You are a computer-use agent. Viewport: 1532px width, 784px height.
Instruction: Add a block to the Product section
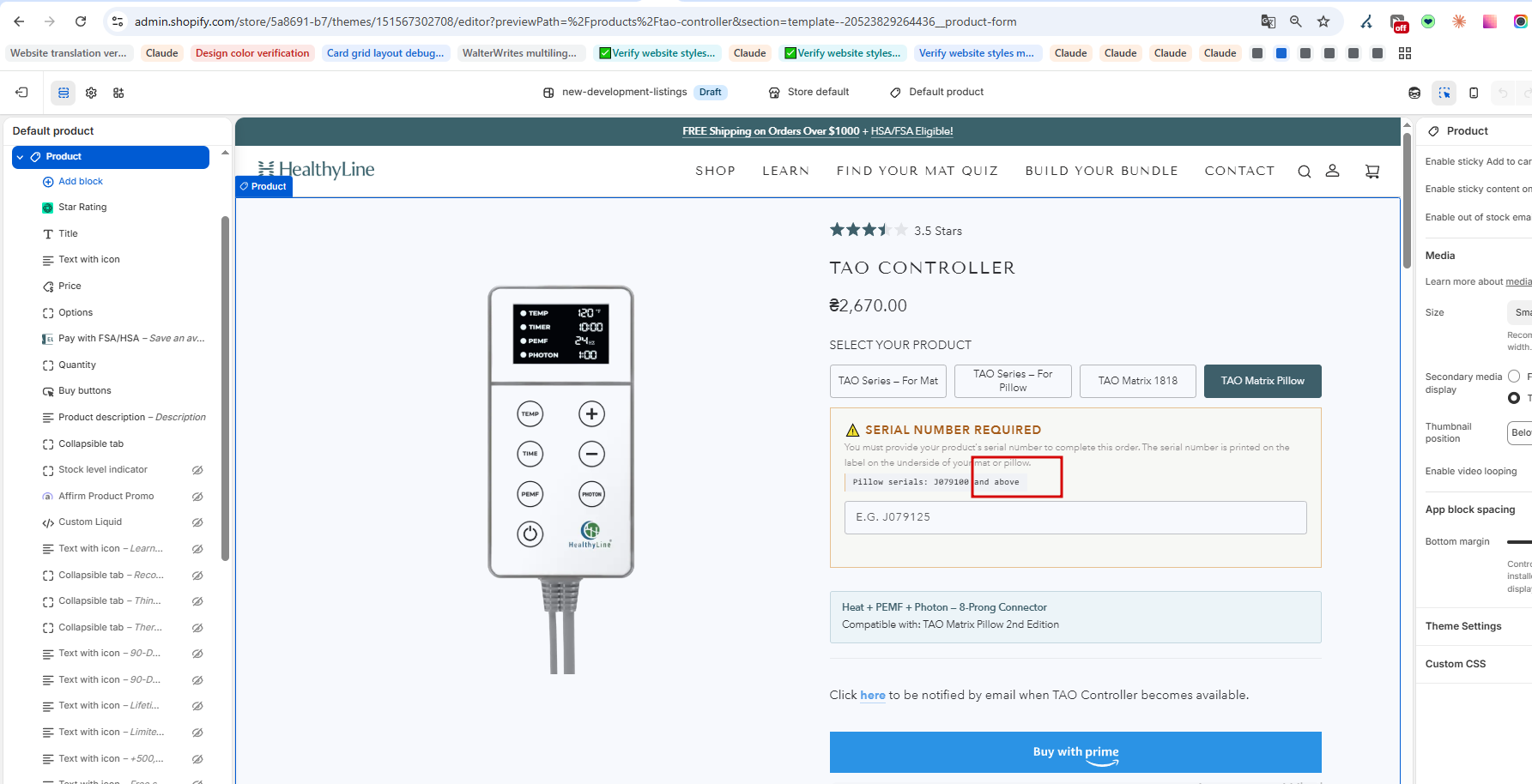[73, 182]
